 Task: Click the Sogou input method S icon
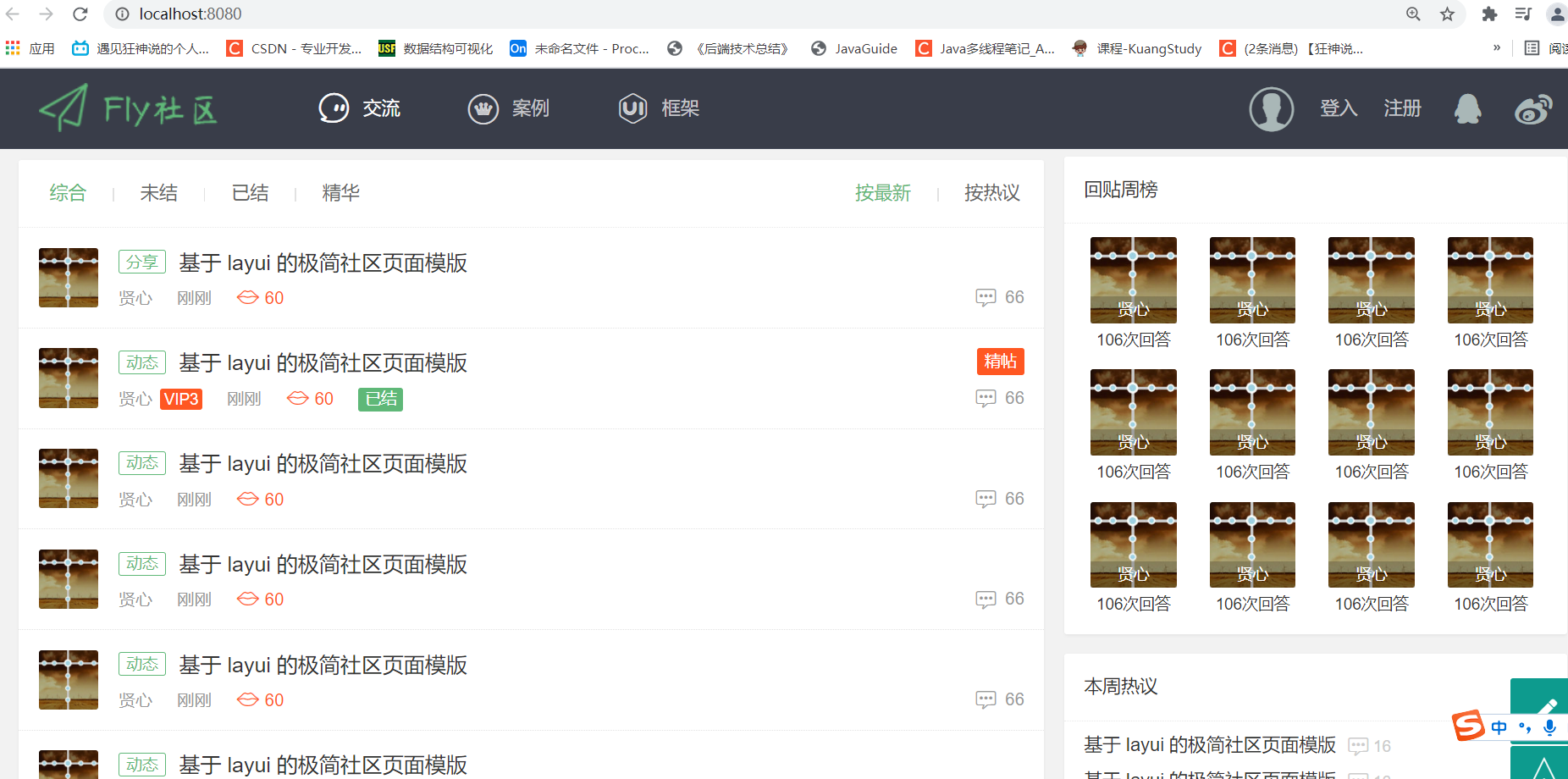[x=1469, y=726]
